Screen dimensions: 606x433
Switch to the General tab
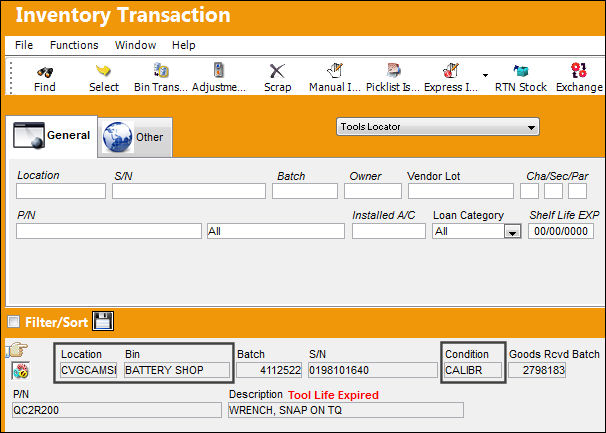51,136
